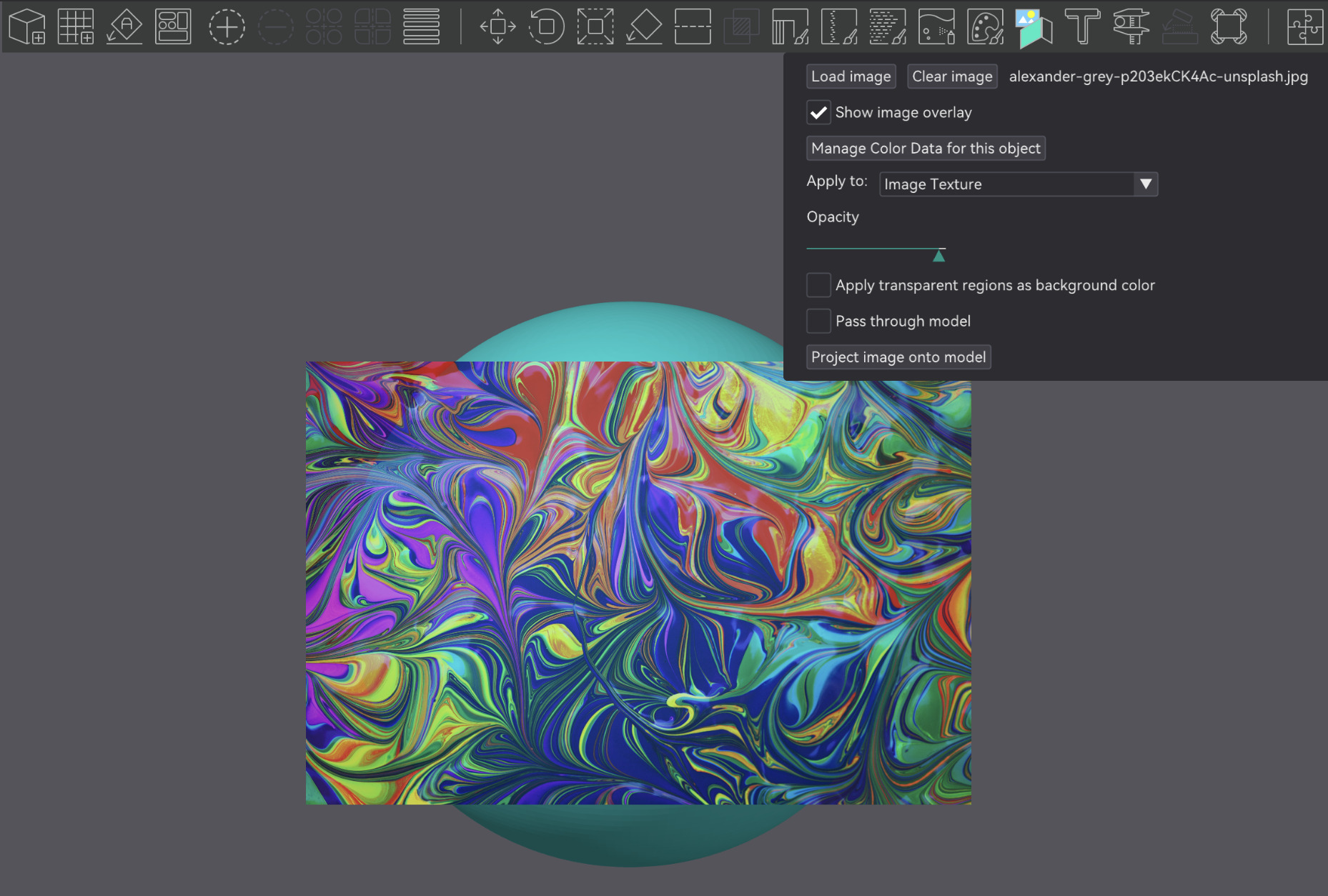Open the Color painting palette tool
Image resolution: width=1328 pixels, height=896 pixels.
986,26
